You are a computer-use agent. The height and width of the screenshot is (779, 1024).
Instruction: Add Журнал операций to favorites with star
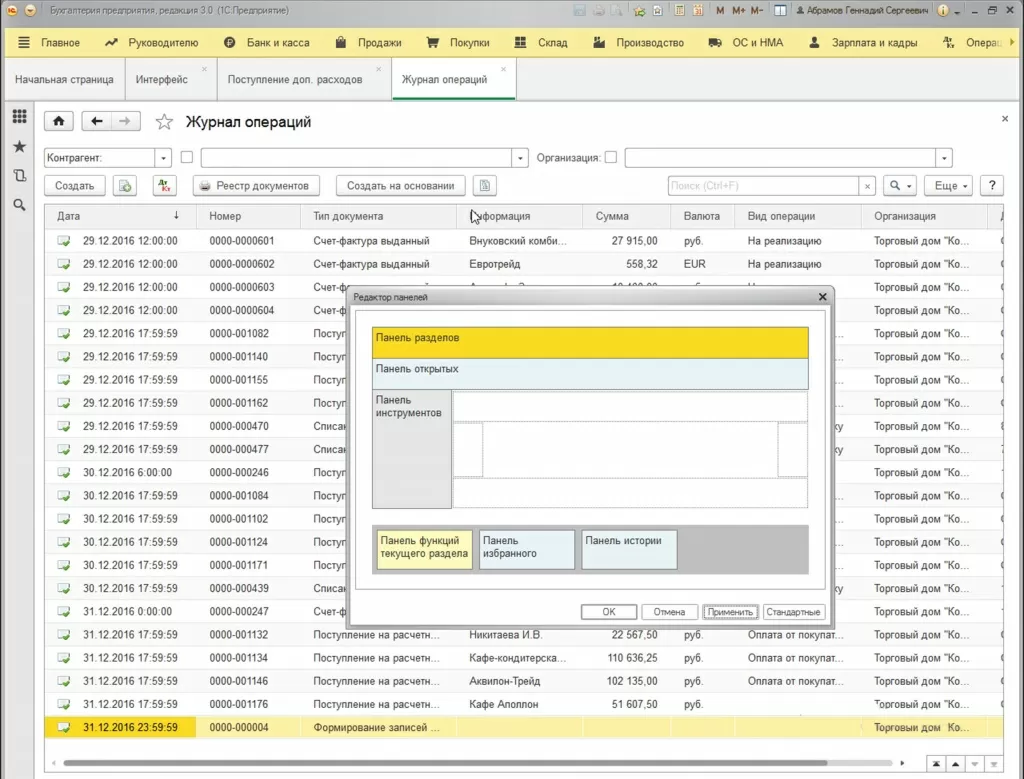pos(164,122)
